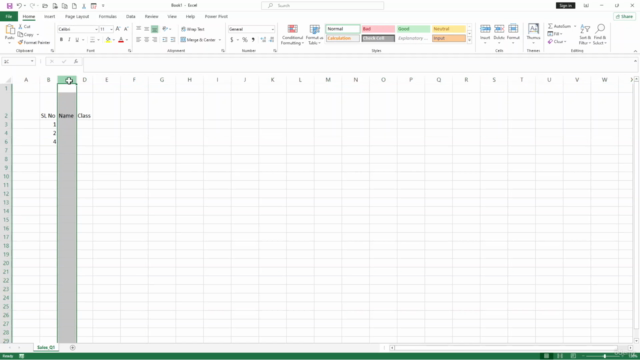Open a file using the folder icon
640x360 pixels.
45,6
